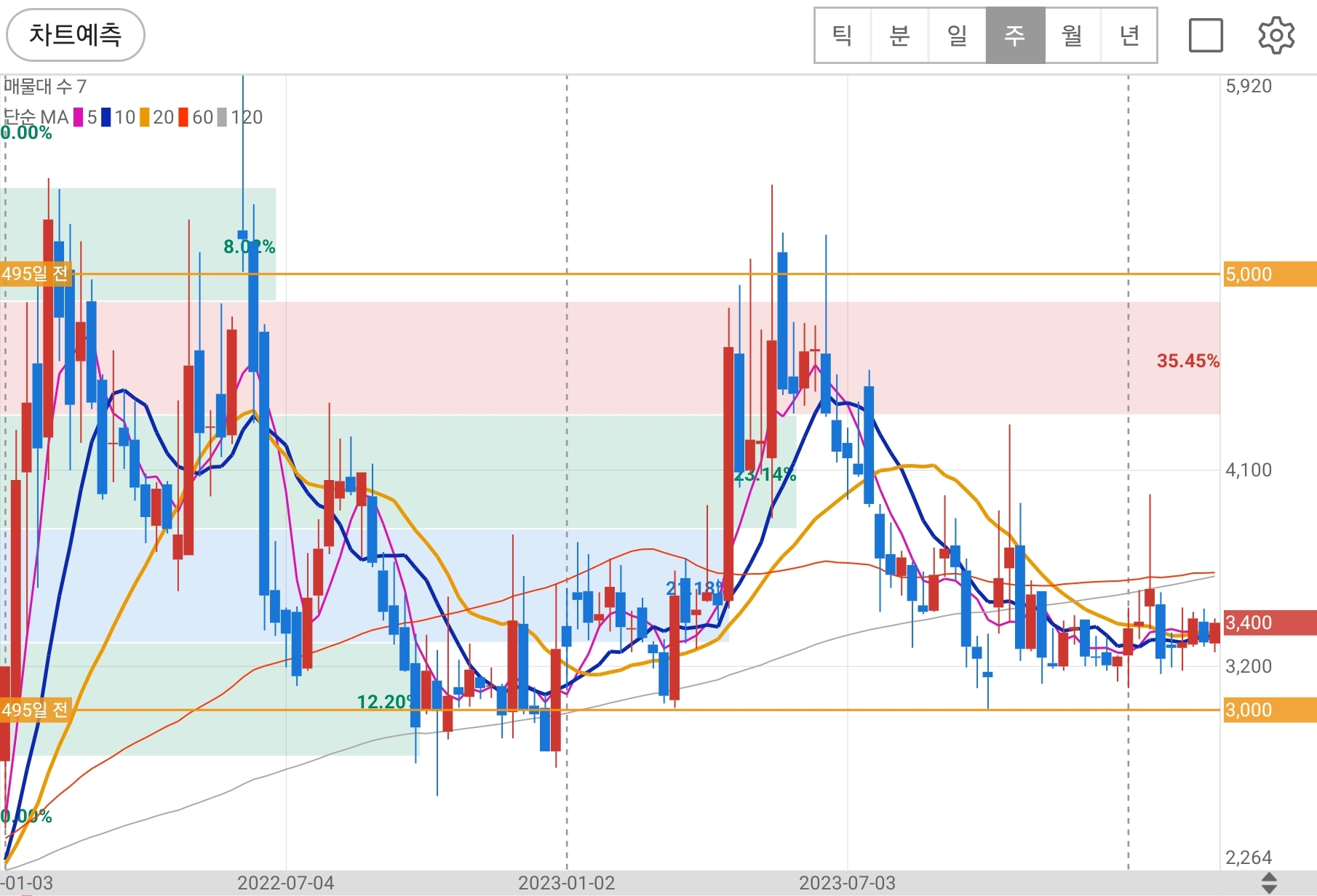This screenshot has width=1317, height=896.
Task: Click the 8.02% volume profile label
Action: (249, 247)
